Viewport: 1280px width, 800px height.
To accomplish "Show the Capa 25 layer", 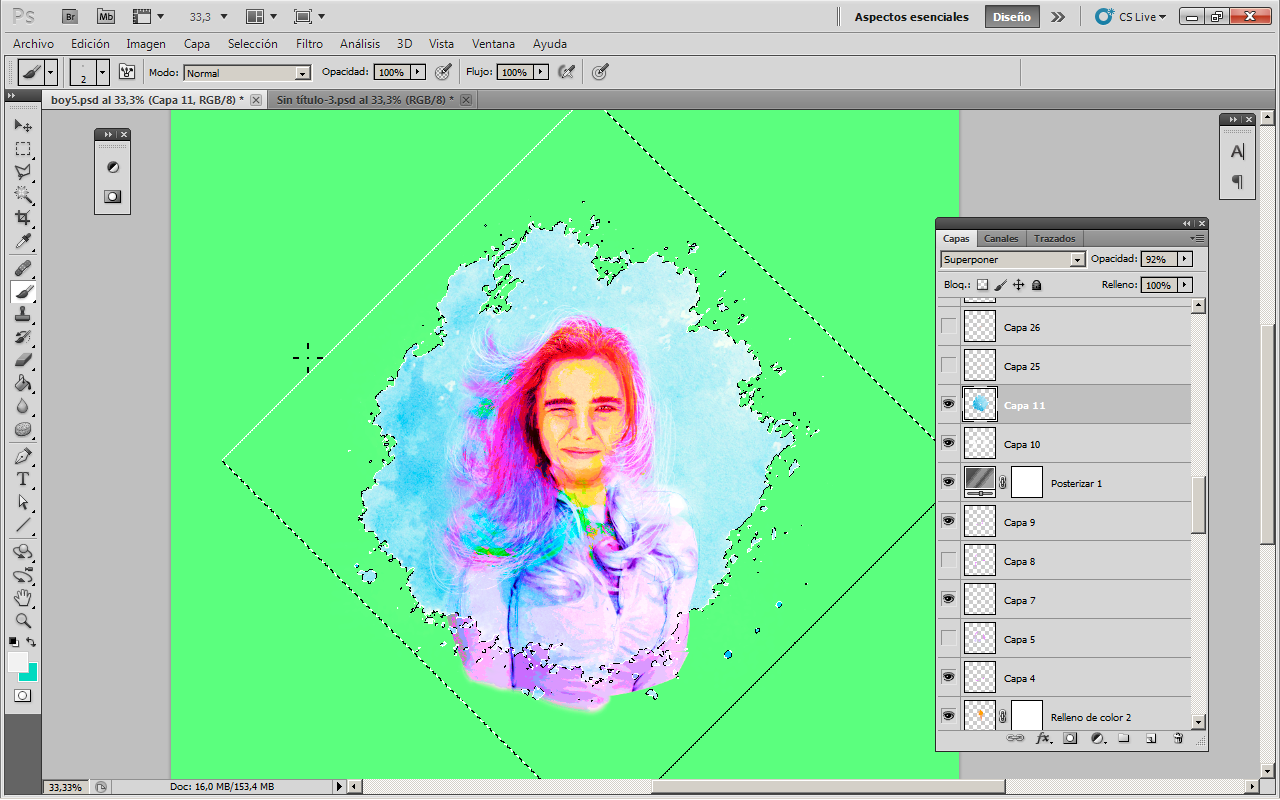I will tap(948, 365).
